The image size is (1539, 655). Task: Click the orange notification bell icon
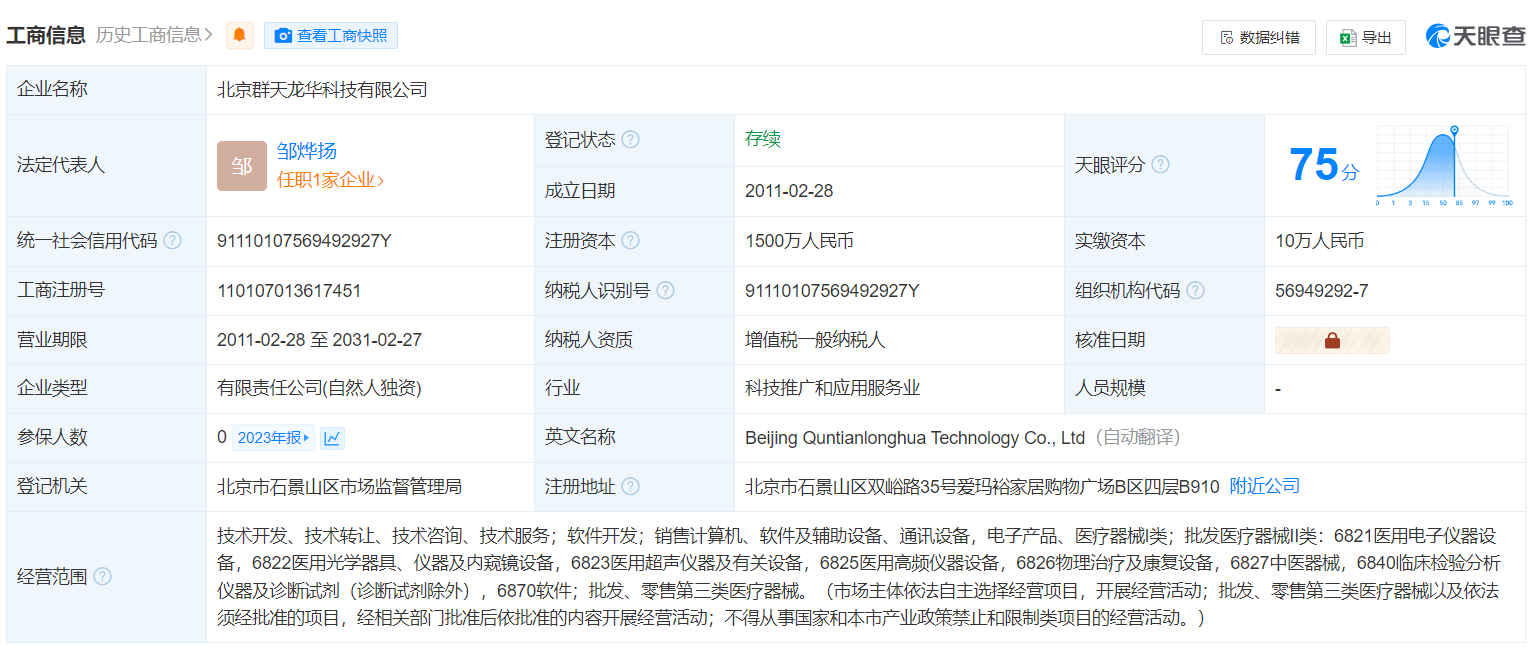[x=239, y=36]
